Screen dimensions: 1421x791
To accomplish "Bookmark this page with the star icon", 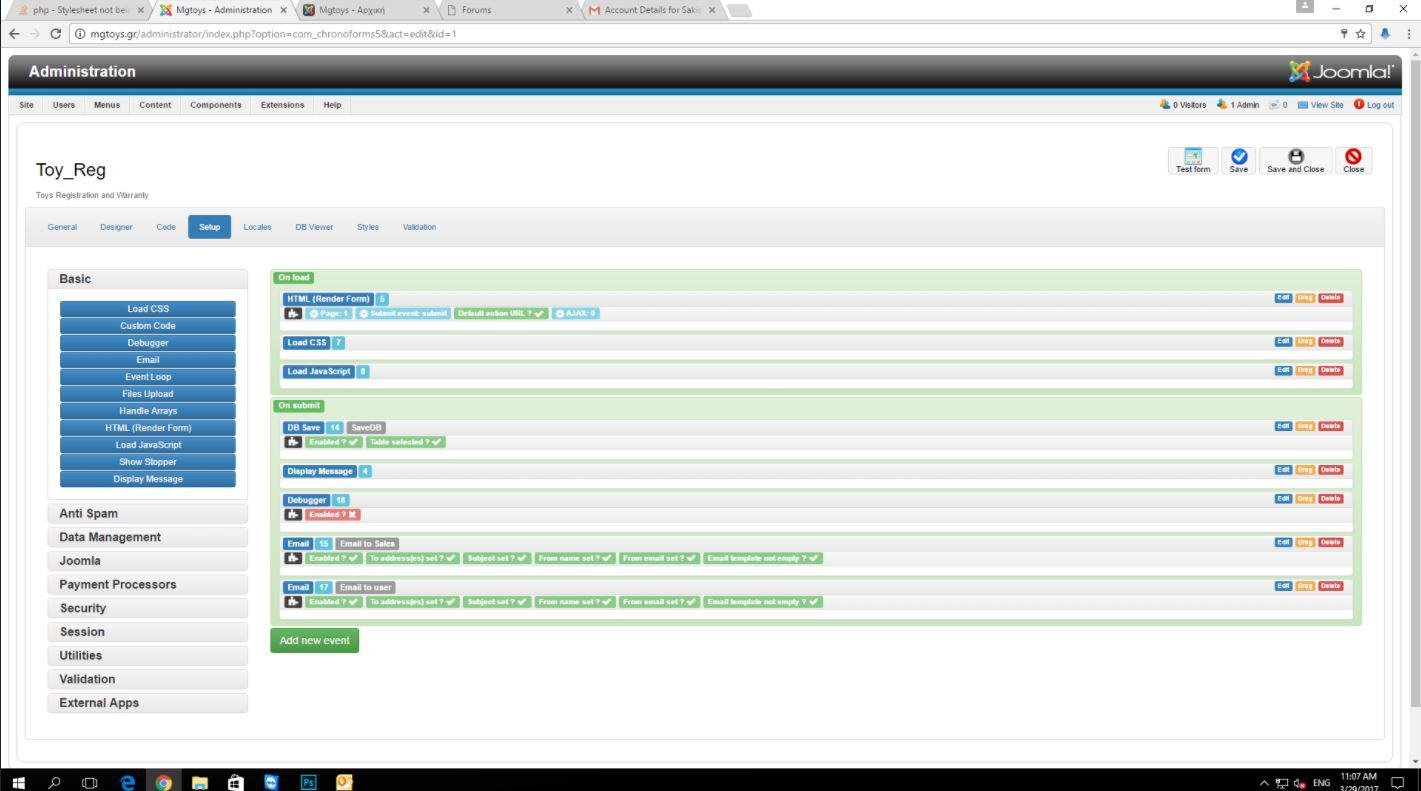I will [1361, 33].
